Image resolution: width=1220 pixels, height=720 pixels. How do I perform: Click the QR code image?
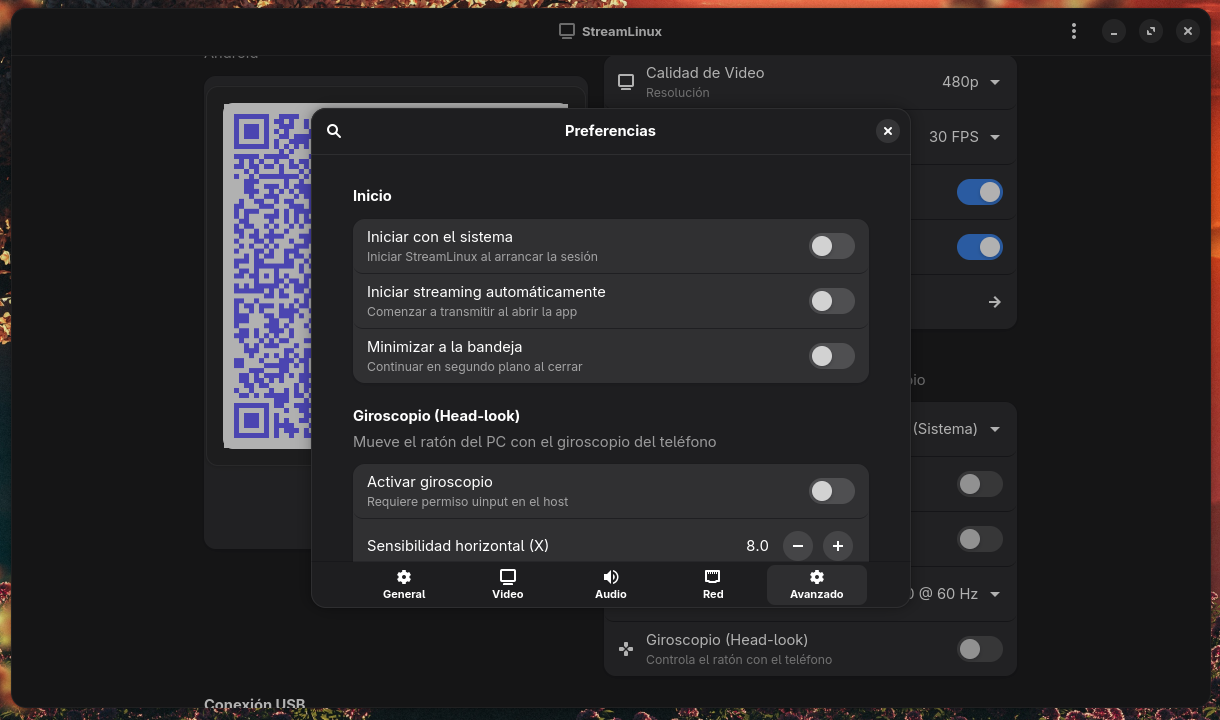[x=268, y=275]
